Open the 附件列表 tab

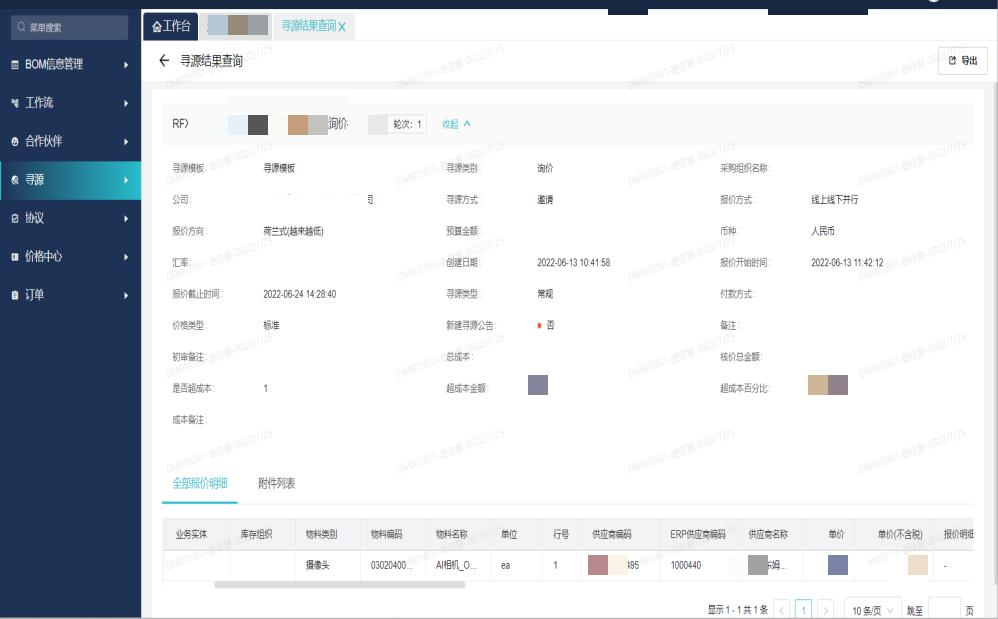(x=277, y=483)
